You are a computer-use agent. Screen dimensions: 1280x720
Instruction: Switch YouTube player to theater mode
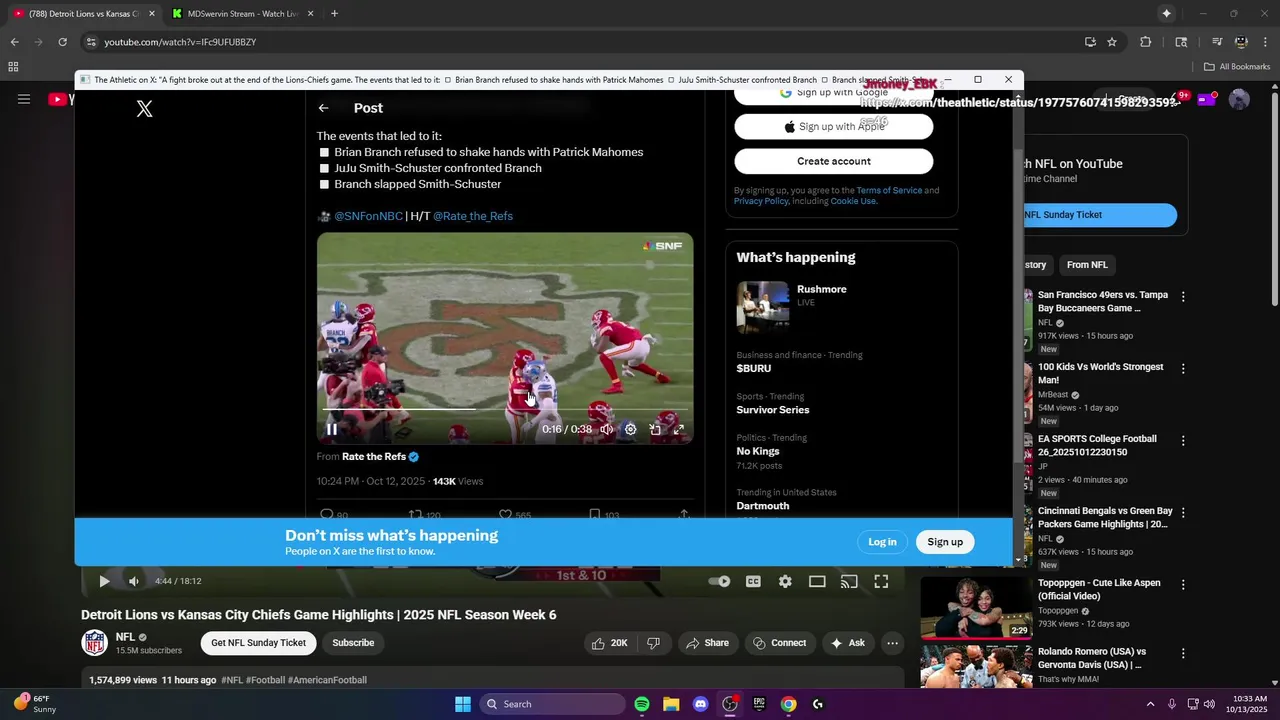[x=817, y=581]
